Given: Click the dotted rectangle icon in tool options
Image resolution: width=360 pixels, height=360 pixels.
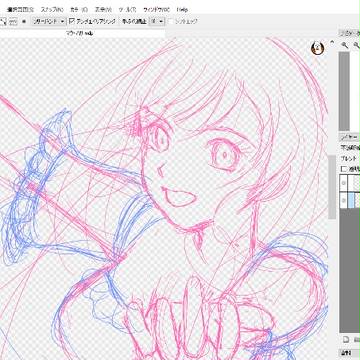Looking at the screenshot, I should click(x=13, y=22).
